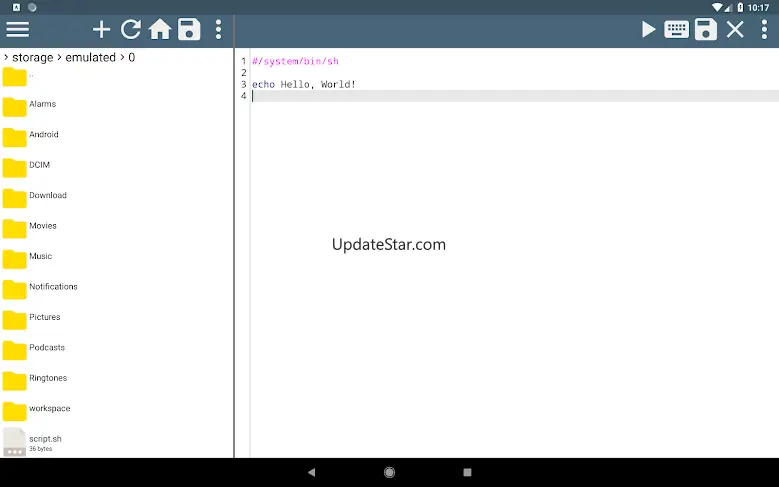Tap the Alarms folder icon

pos(14,106)
